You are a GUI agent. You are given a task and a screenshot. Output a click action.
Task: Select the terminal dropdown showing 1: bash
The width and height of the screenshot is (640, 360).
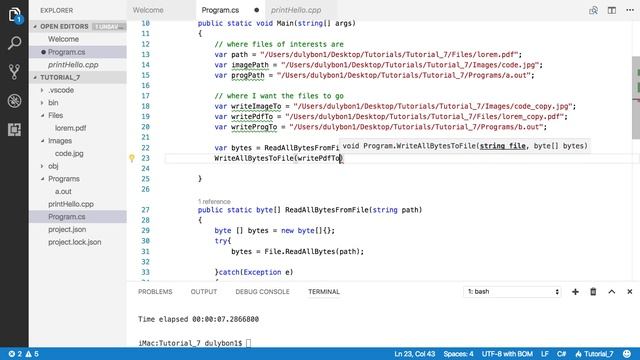coord(512,291)
